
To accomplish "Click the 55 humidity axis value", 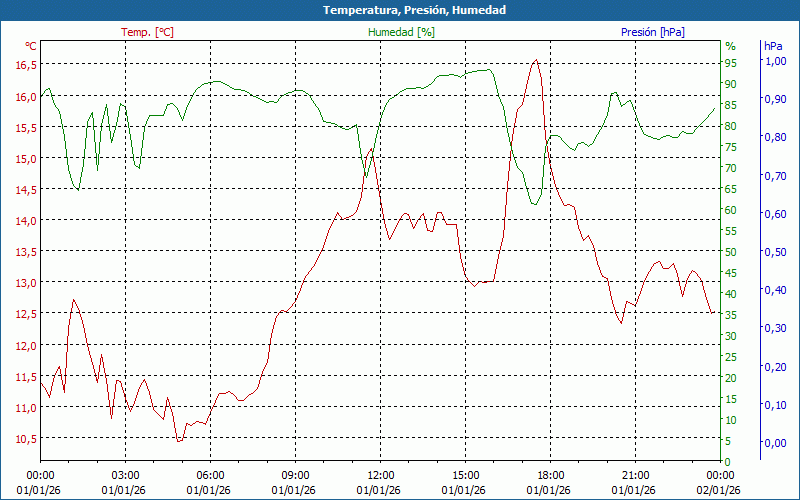I will tap(731, 231).
